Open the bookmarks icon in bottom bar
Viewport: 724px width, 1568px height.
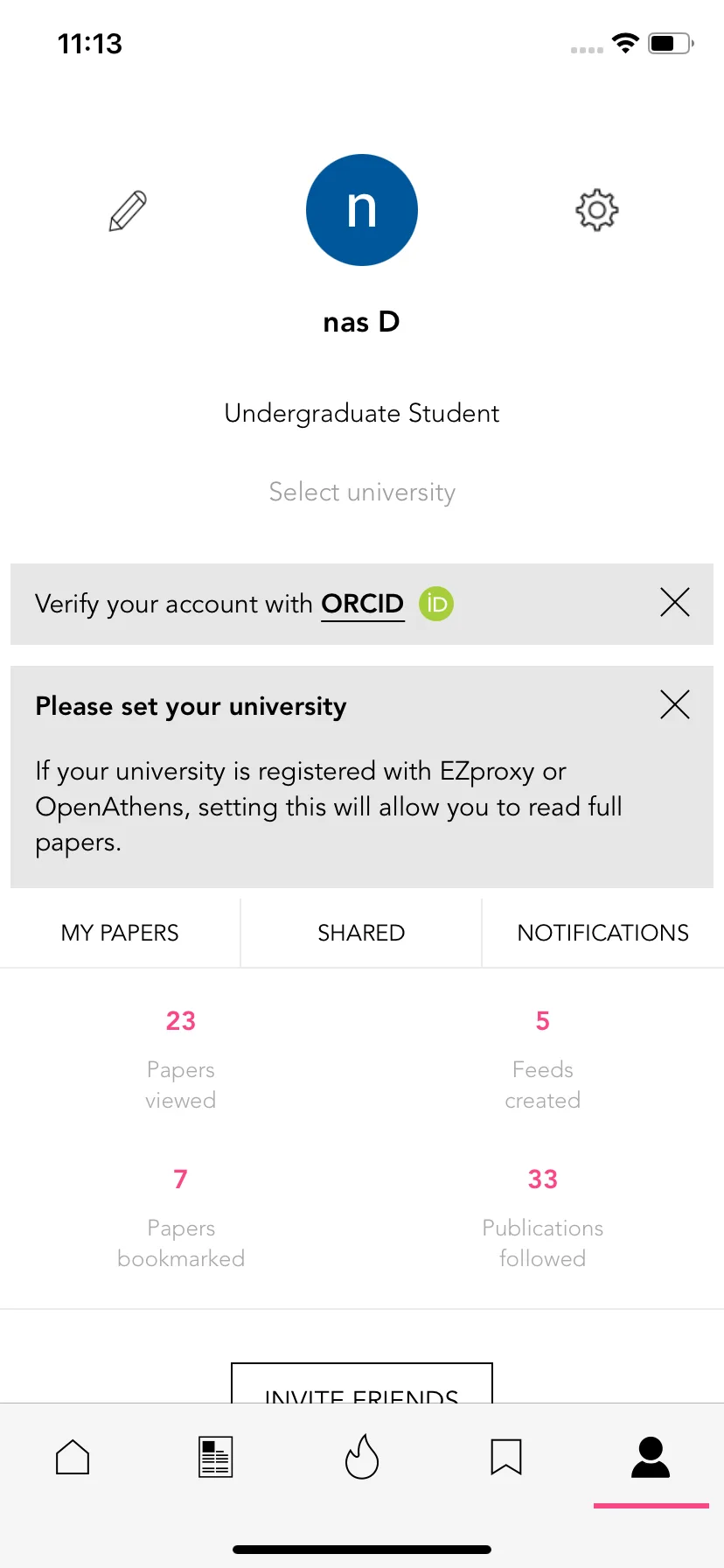506,1457
